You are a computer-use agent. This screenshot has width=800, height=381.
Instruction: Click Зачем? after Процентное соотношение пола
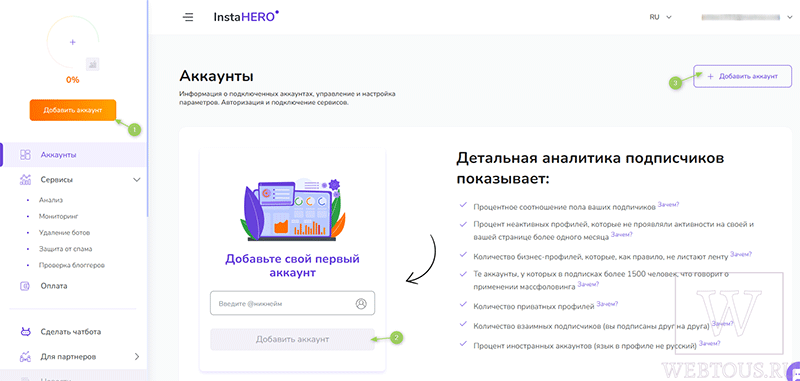pyautogui.click(x=668, y=205)
